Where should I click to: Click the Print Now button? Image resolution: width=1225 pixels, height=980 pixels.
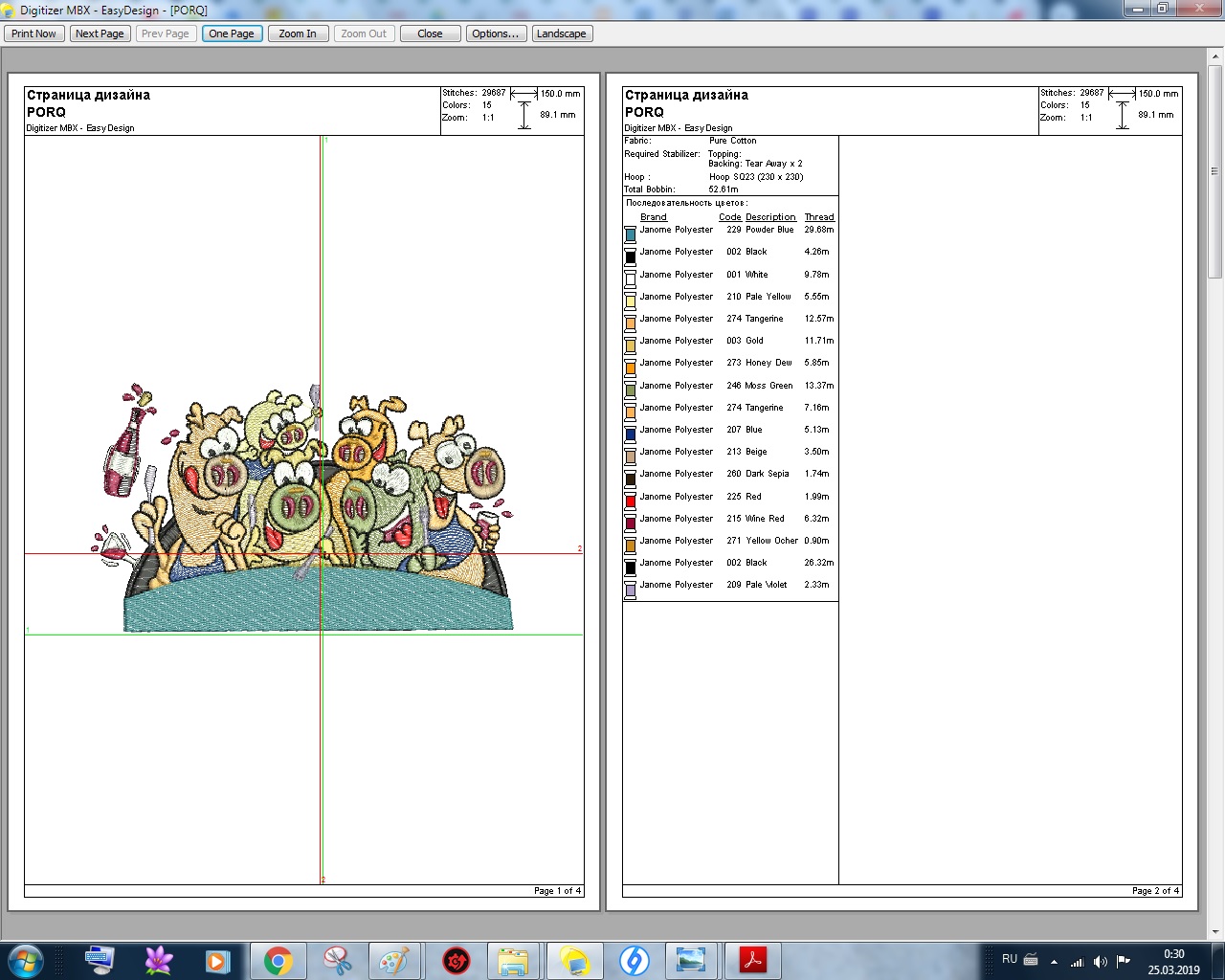[x=33, y=33]
